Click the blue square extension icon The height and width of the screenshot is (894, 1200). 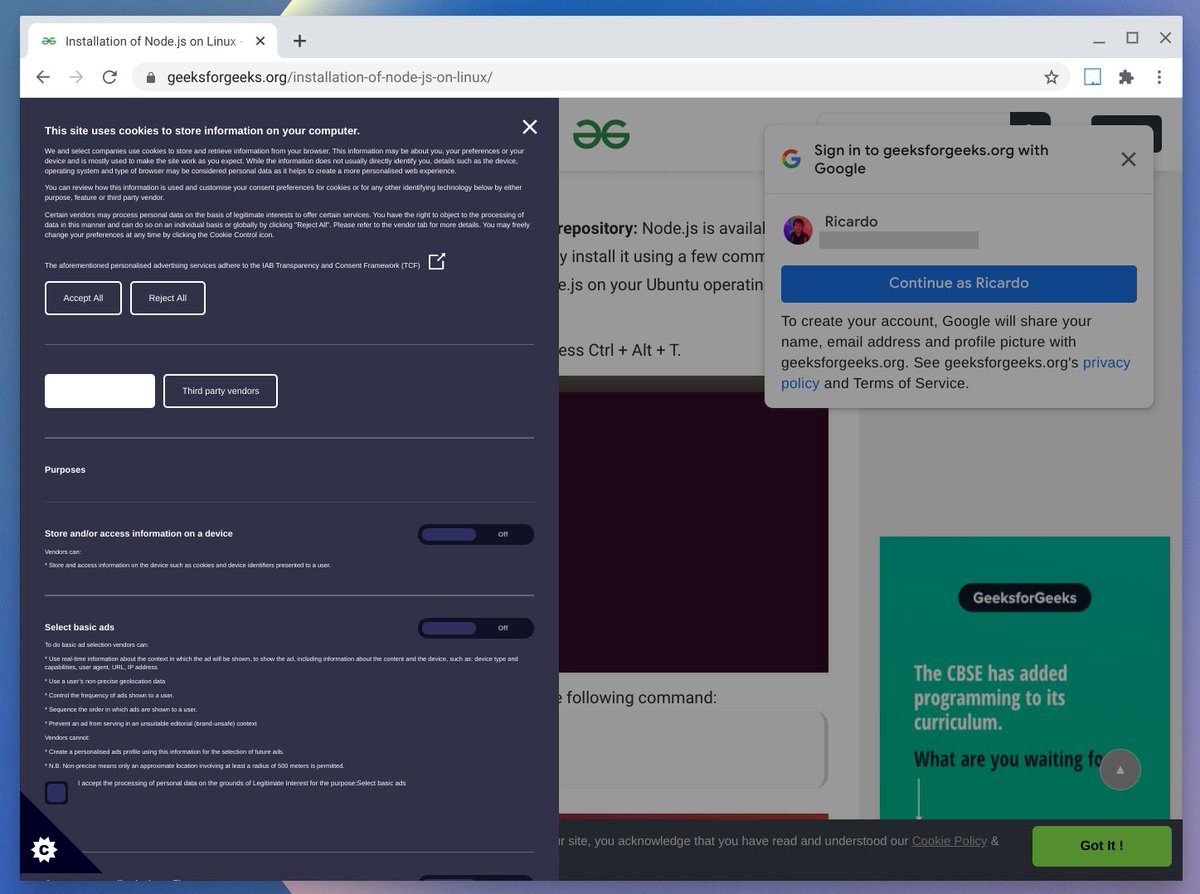1093,77
